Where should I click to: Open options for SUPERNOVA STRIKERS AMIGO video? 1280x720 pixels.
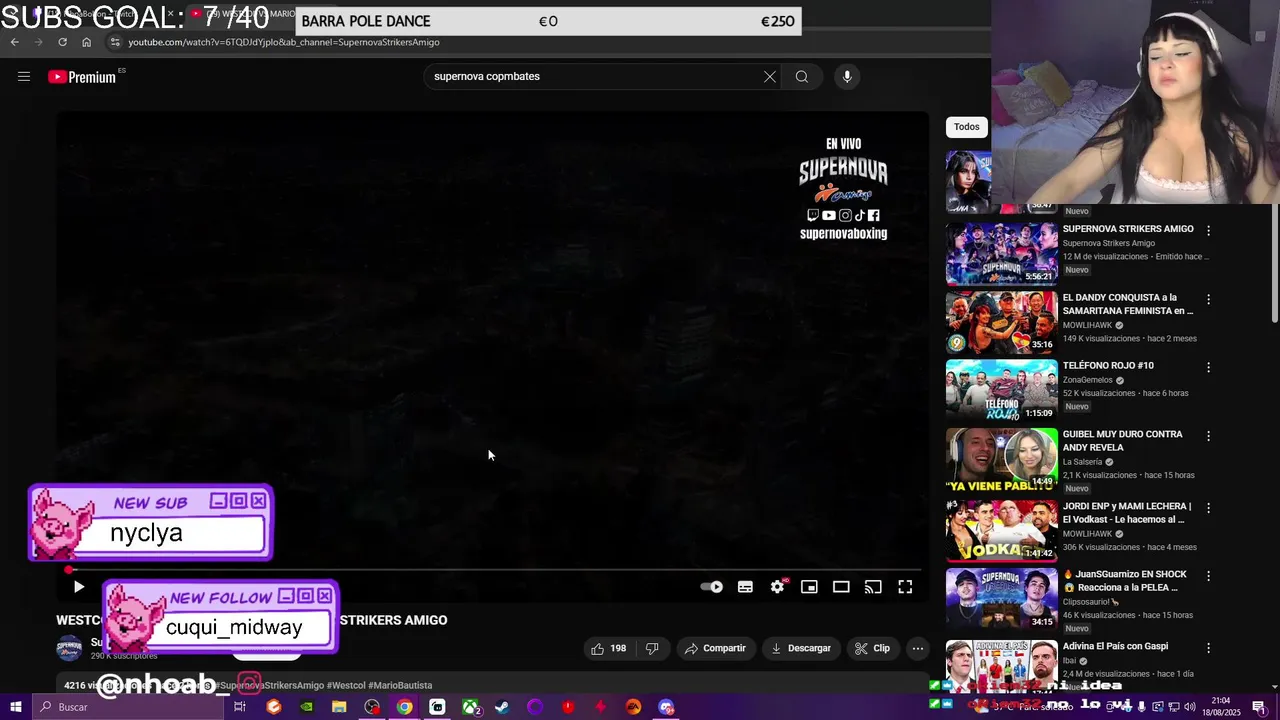1208,230
